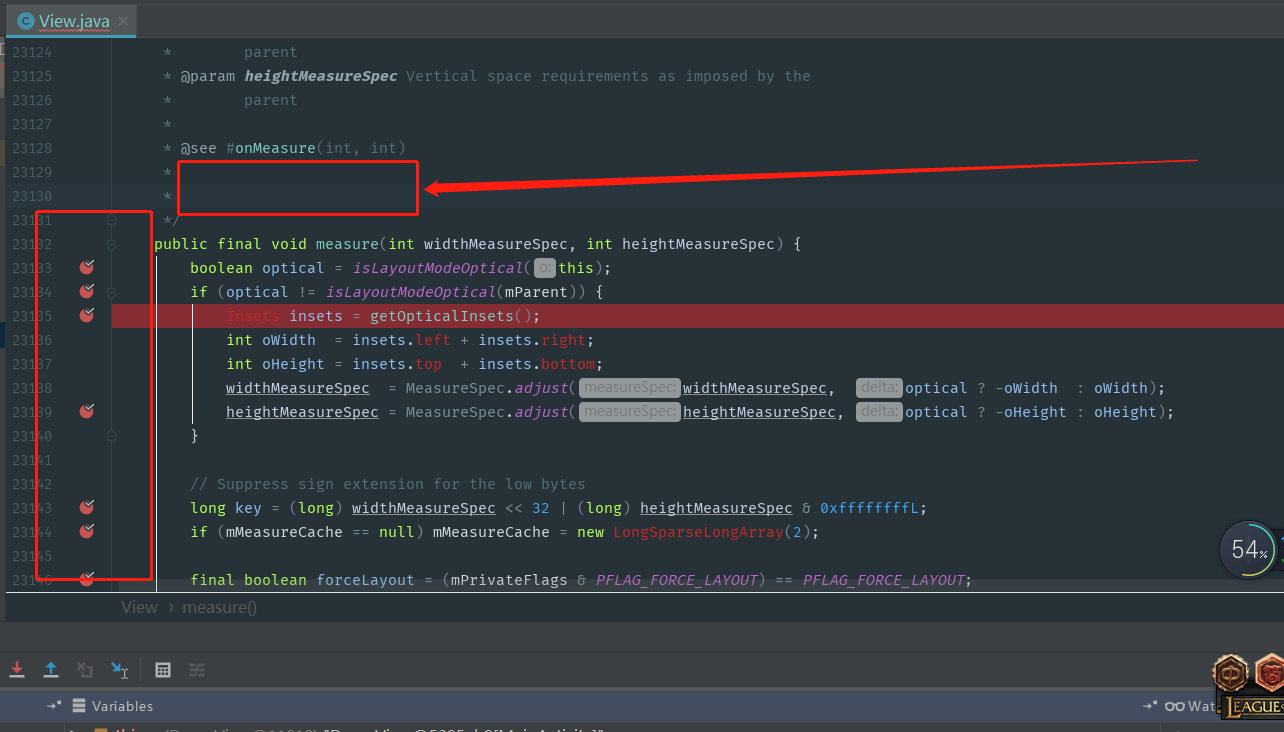
Task: Toggle breakpoint on the forceLayout line
Action: click(87, 579)
